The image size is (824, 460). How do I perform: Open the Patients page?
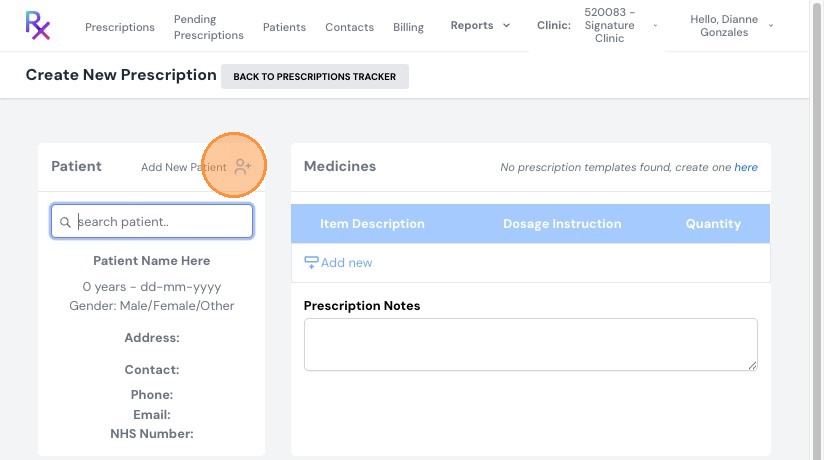pyautogui.click(x=284, y=27)
